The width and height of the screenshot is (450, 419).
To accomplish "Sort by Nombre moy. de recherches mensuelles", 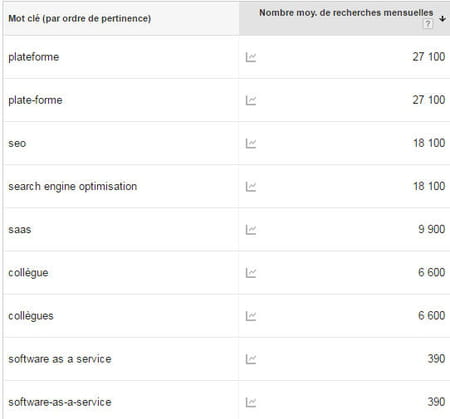I will (346, 13).
